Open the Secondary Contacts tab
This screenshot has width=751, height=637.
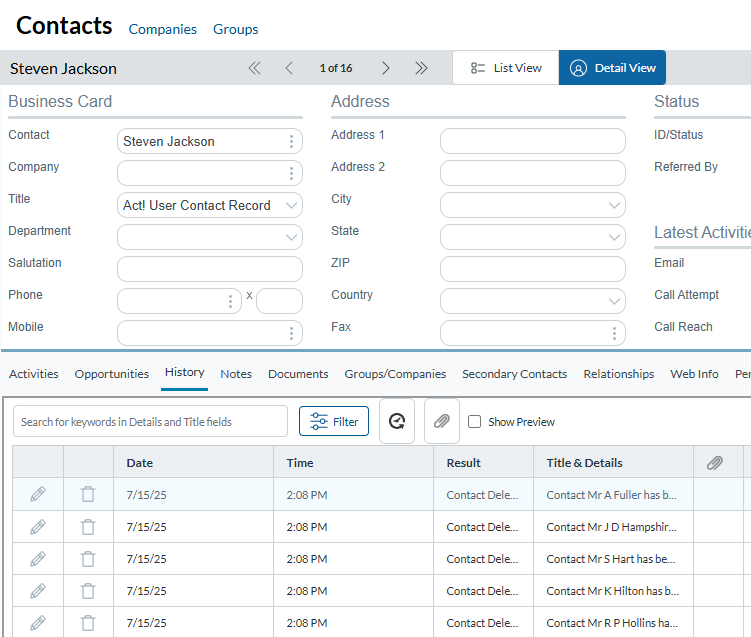coord(514,374)
